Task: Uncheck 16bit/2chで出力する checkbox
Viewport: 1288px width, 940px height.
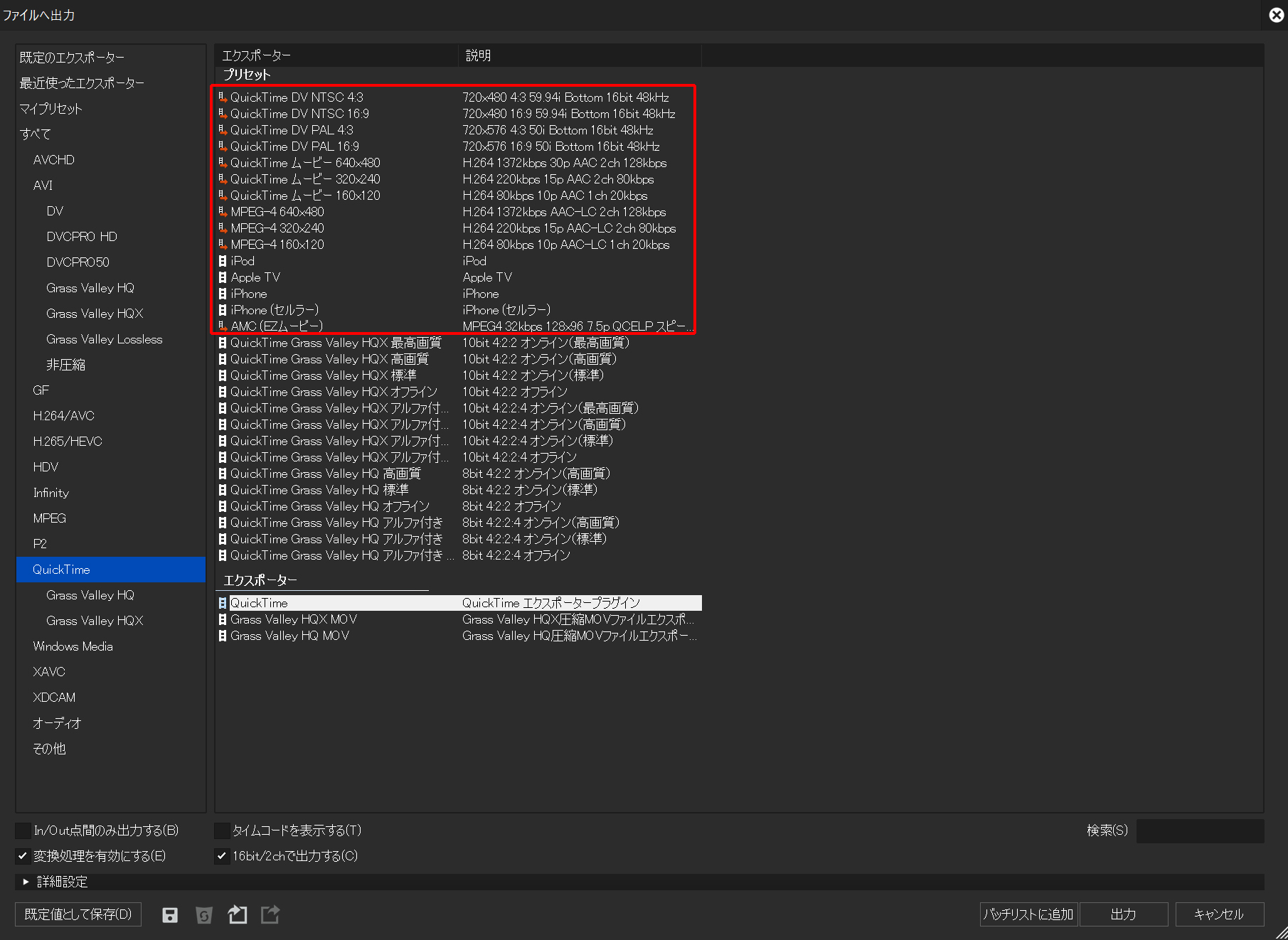Action: 223,856
